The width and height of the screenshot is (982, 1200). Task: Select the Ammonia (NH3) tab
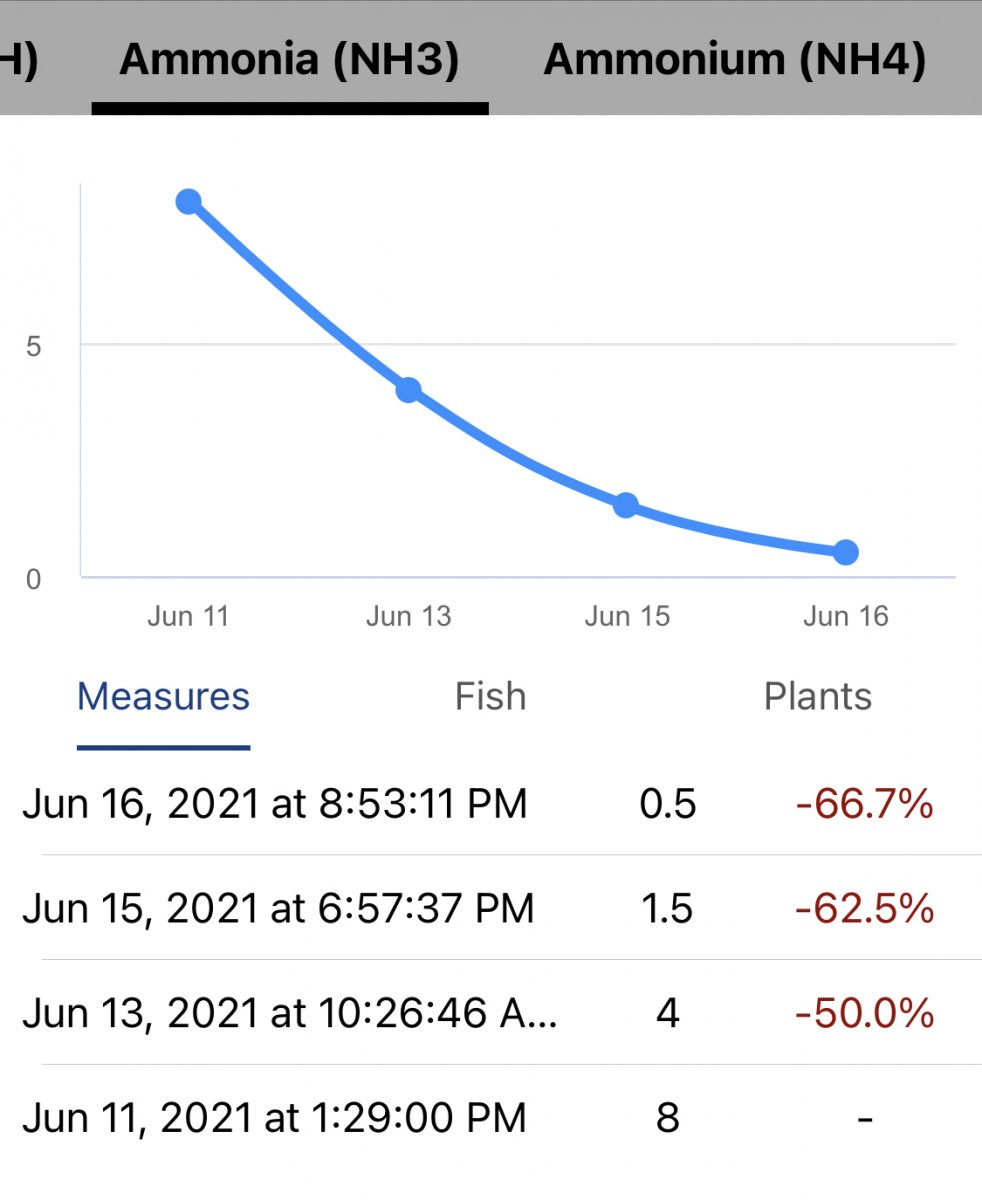click(289, 60)
